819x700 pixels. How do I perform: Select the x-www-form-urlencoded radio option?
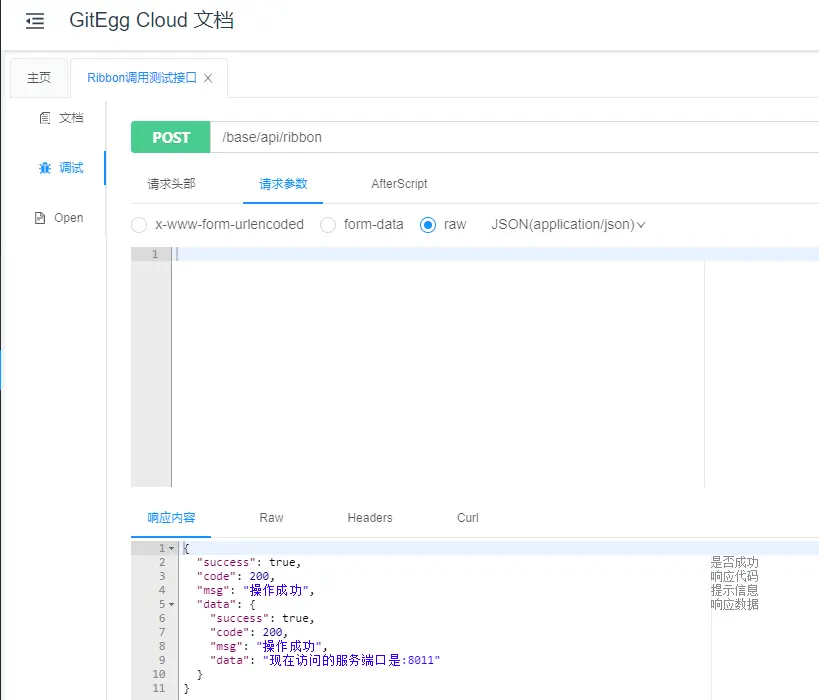(139, 225)
